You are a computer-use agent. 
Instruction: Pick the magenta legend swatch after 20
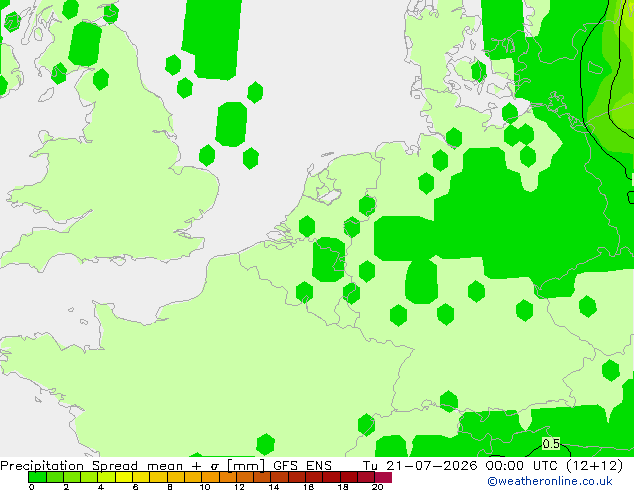383,477
